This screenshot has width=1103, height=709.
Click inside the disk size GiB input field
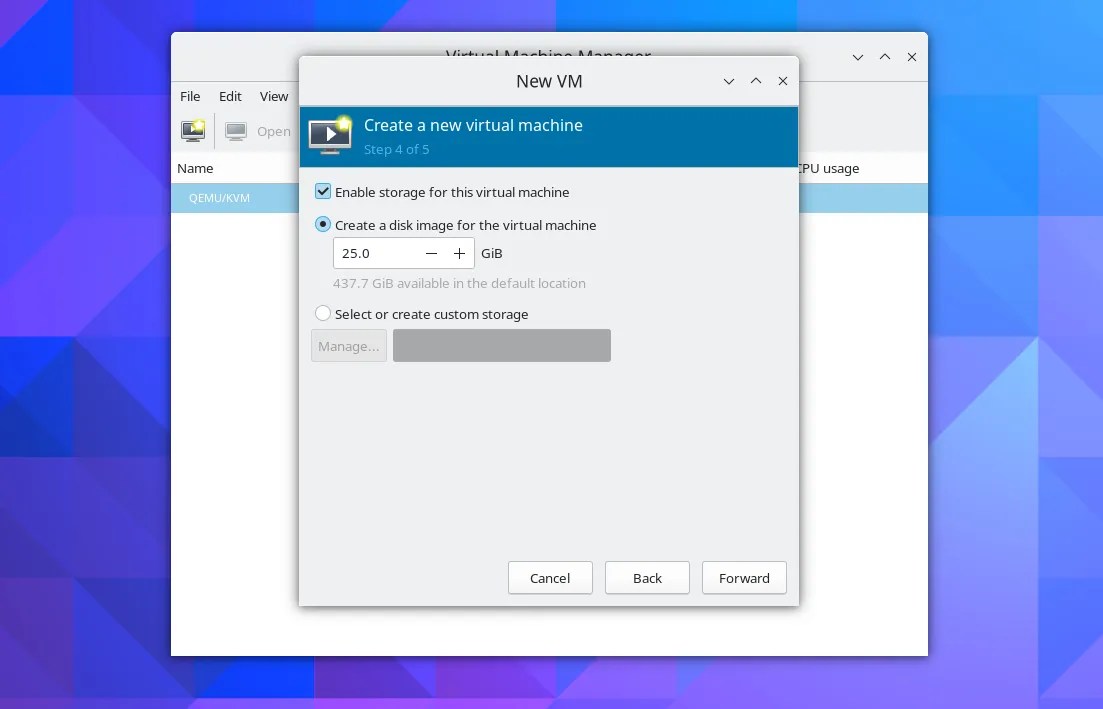pyautogui.click(x=375, y=253)
